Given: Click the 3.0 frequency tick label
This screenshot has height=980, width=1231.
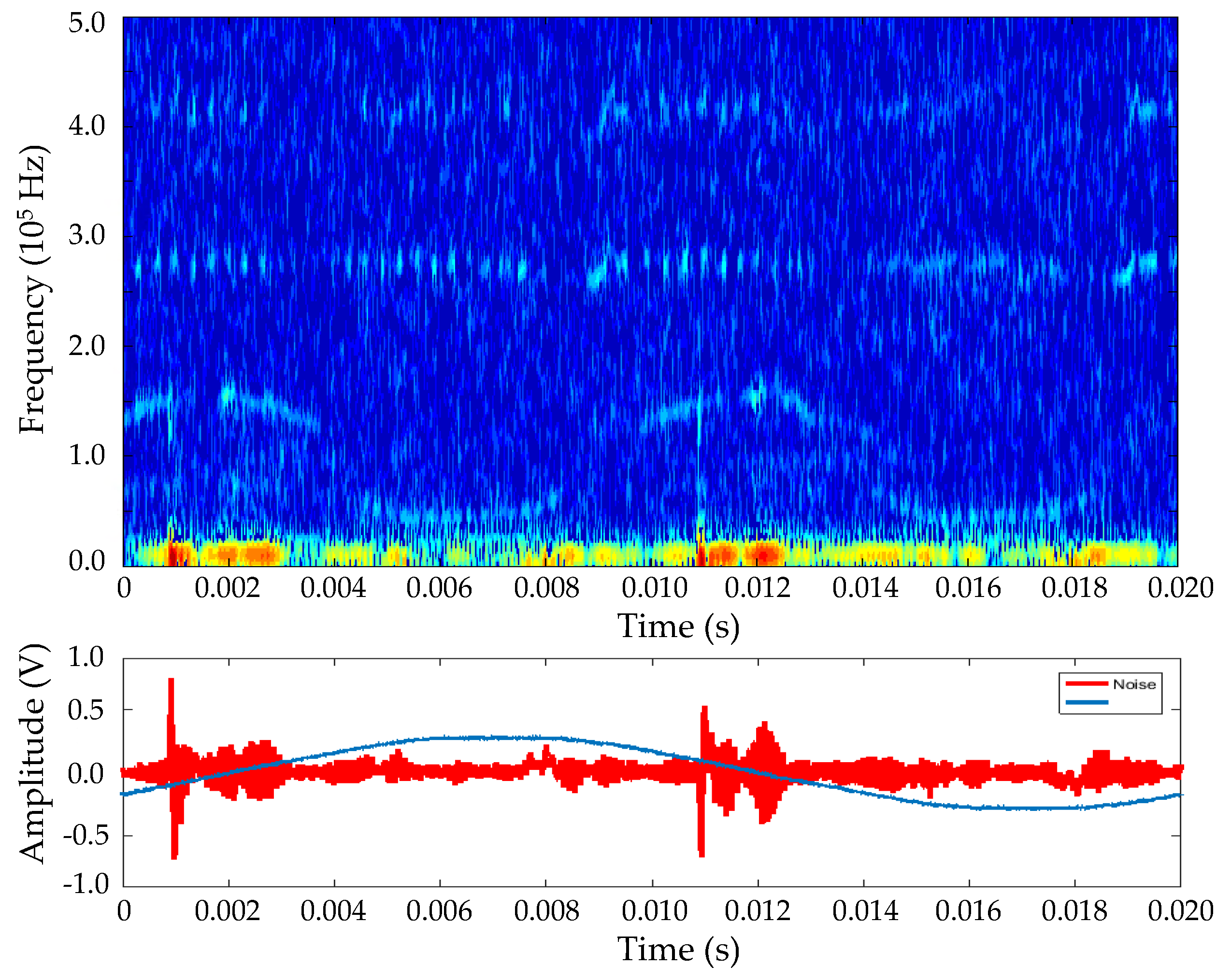Looking at the screenshot, I should pos(87,235).
